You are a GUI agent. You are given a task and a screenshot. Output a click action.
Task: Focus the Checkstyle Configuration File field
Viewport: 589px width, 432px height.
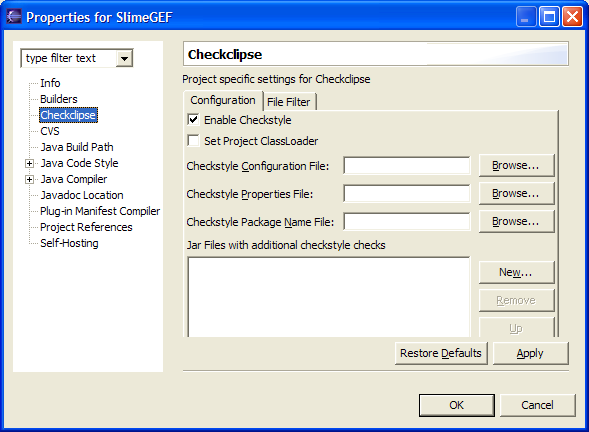coord(406,166)
